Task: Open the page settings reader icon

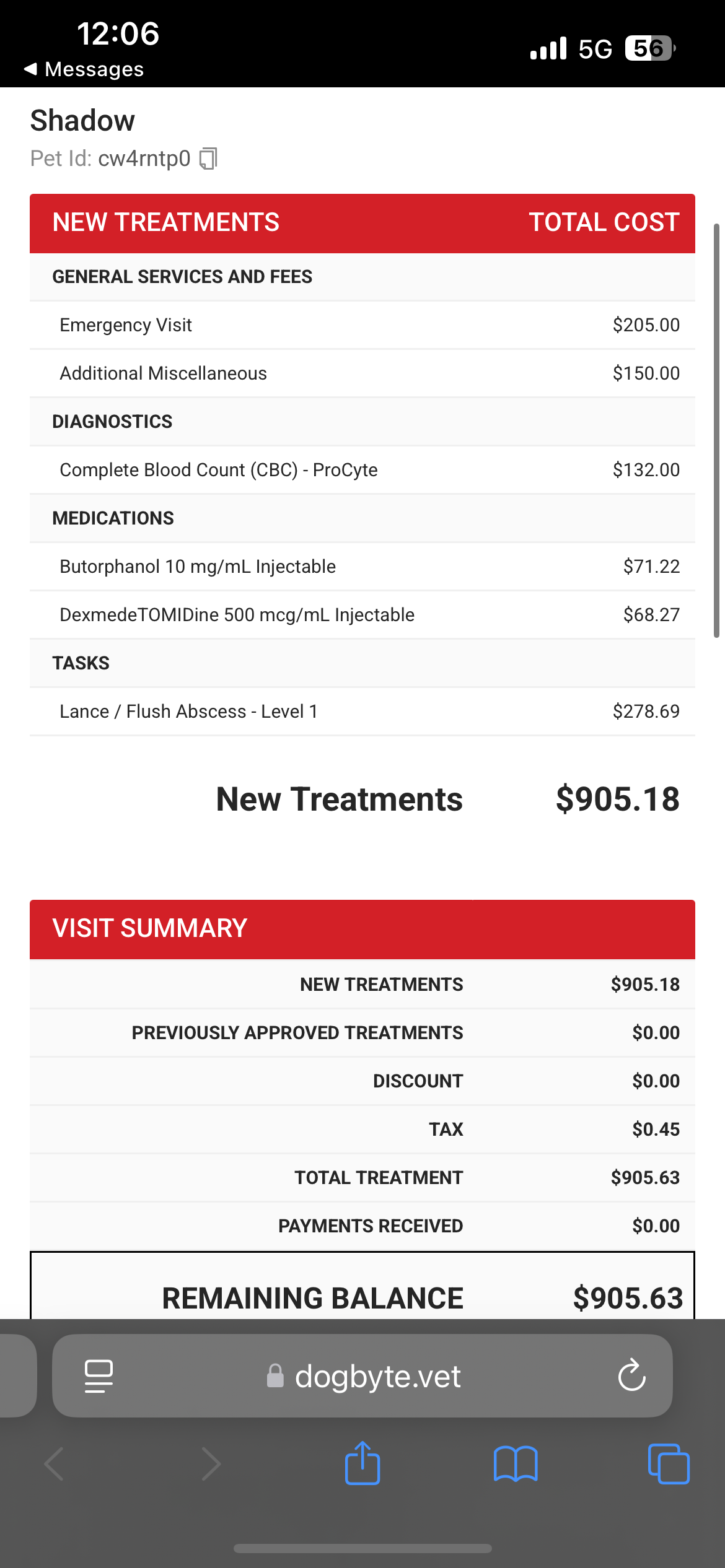Action: click(x=99, y=1376)
